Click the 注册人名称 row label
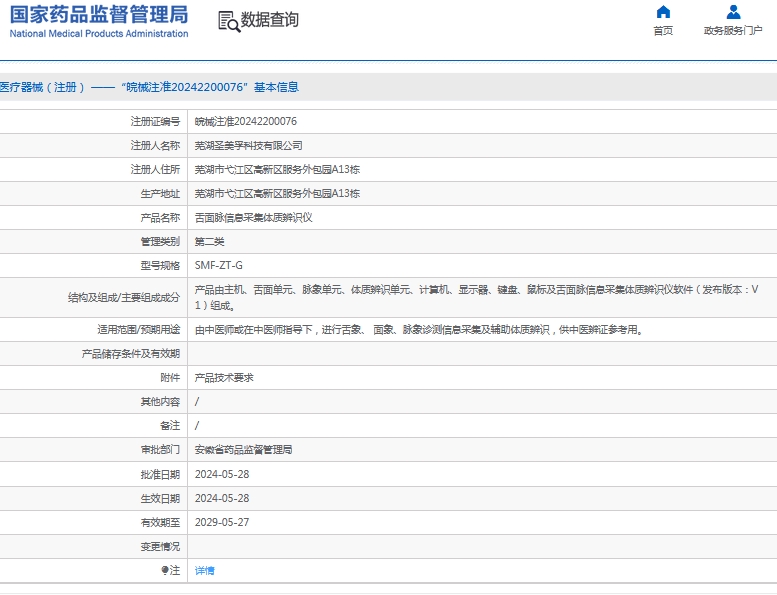777x595 pixels. coord(155,146)
